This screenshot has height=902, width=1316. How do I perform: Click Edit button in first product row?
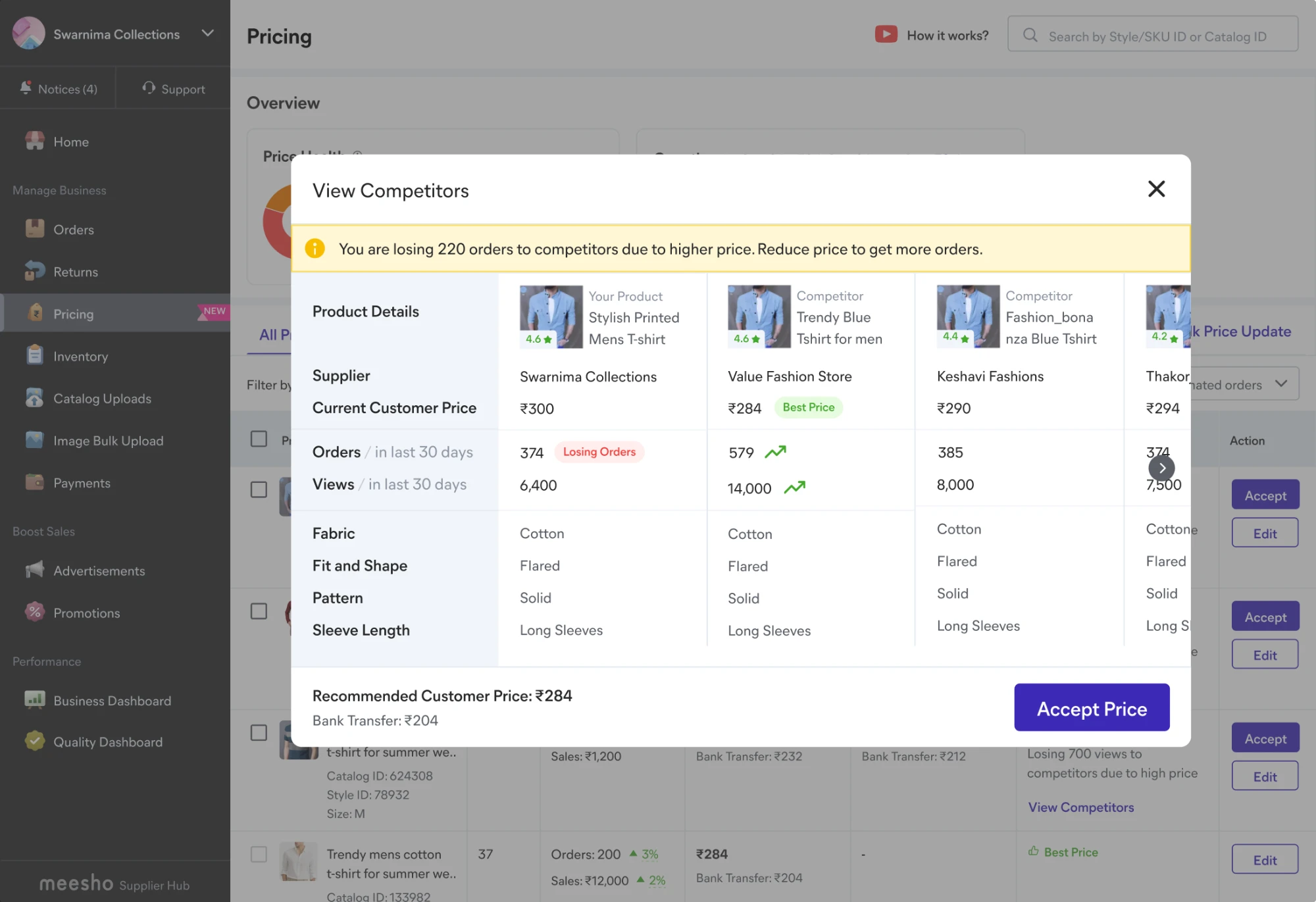tap(1265, 533)
